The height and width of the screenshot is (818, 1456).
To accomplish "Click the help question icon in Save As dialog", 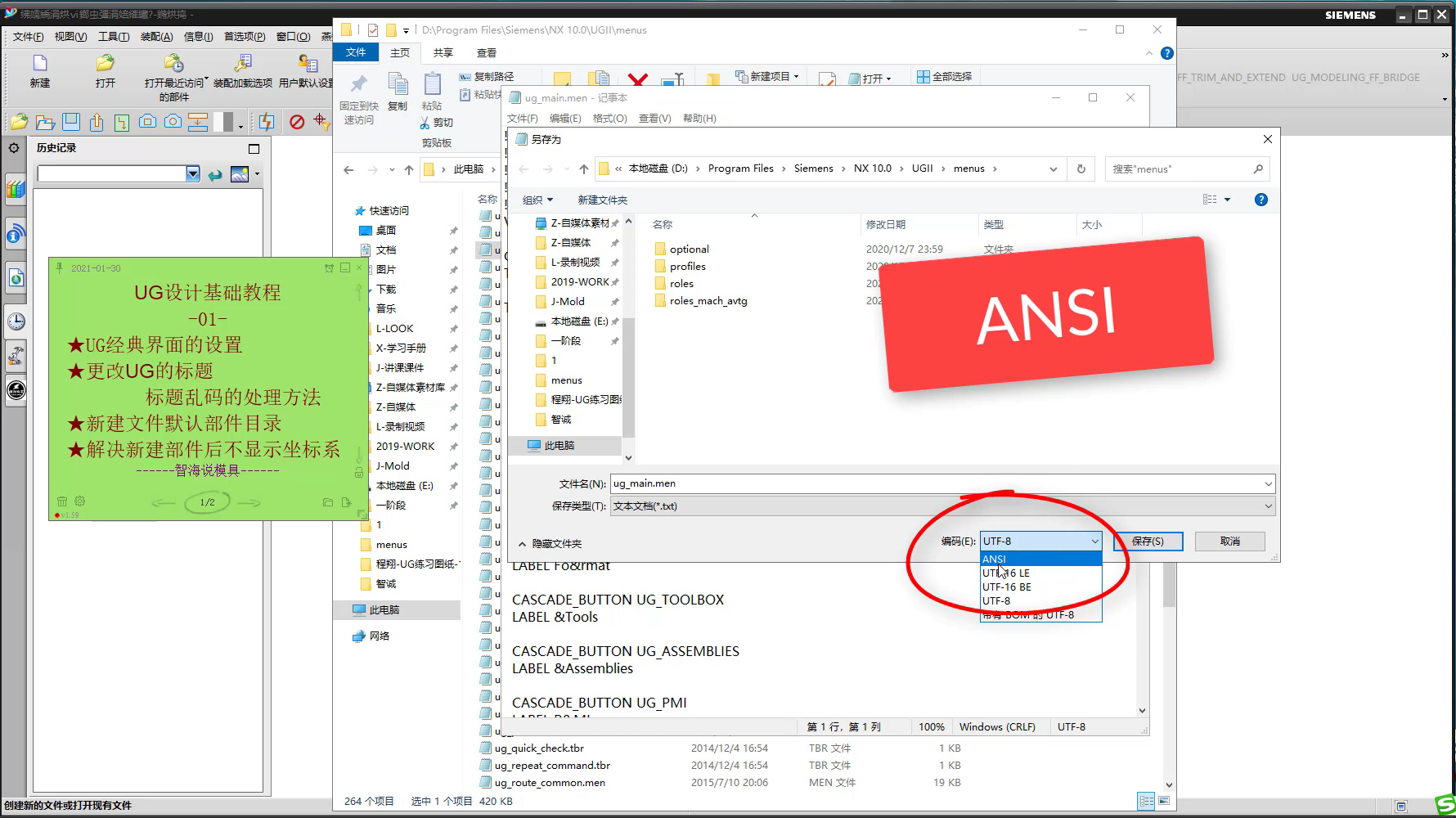I will tap(1261, 200).
